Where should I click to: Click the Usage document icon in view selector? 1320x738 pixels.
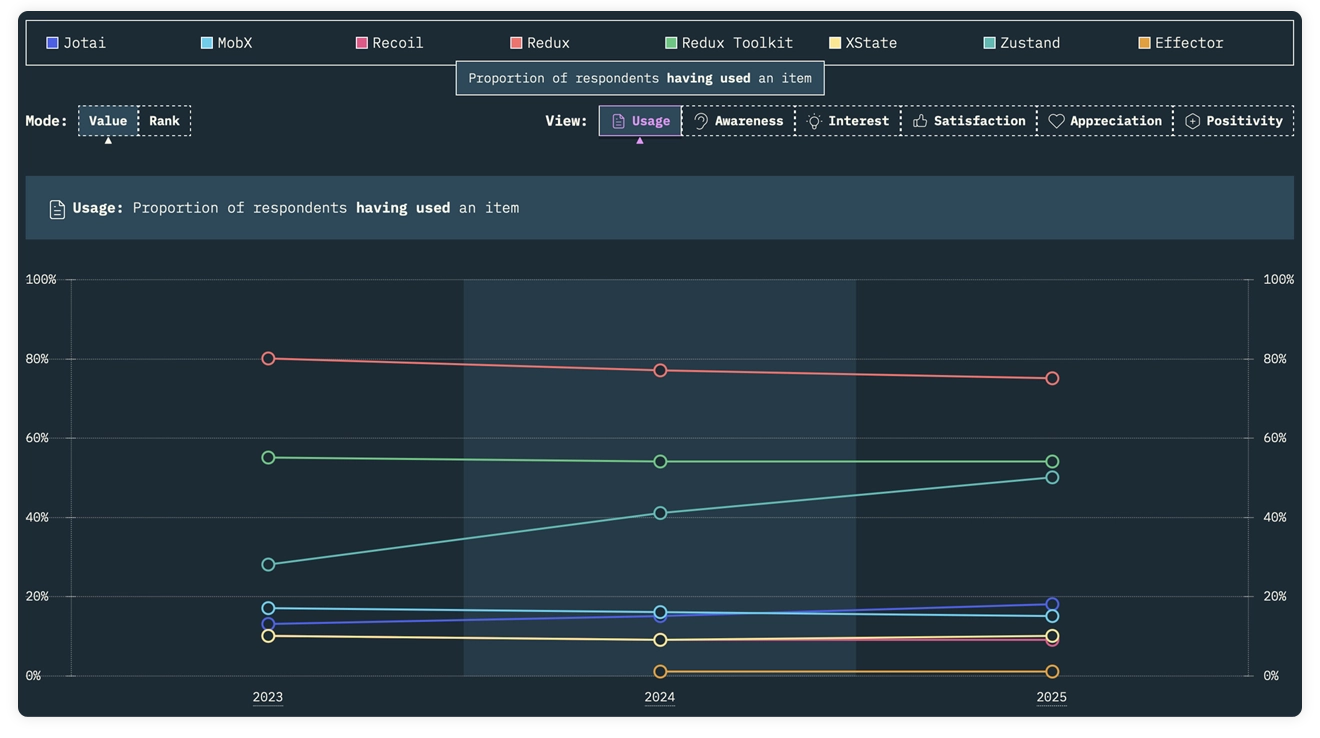[x=618, y=121]
